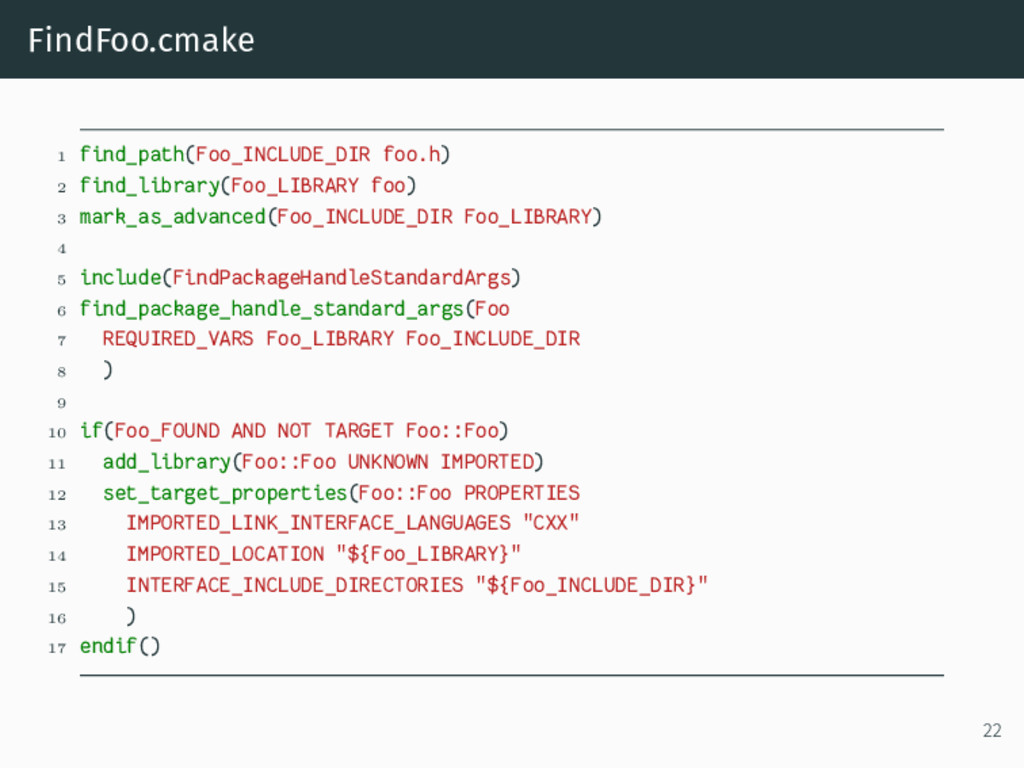This screenshot has height=768, width=1024.
Task: Select the find_path command on line 1
Action: (x=132, y=155)
